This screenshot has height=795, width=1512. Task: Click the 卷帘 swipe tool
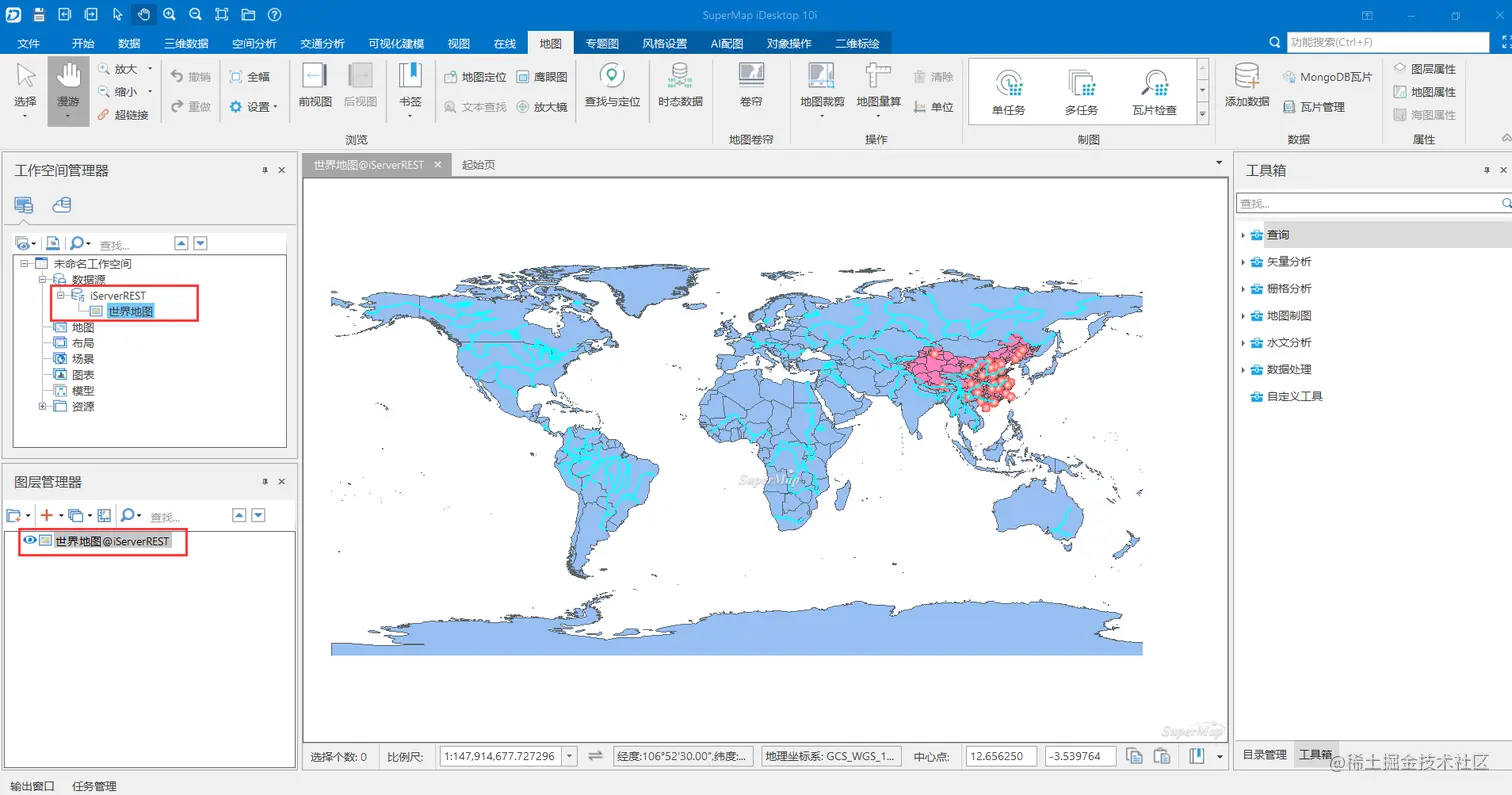(751, 85)
